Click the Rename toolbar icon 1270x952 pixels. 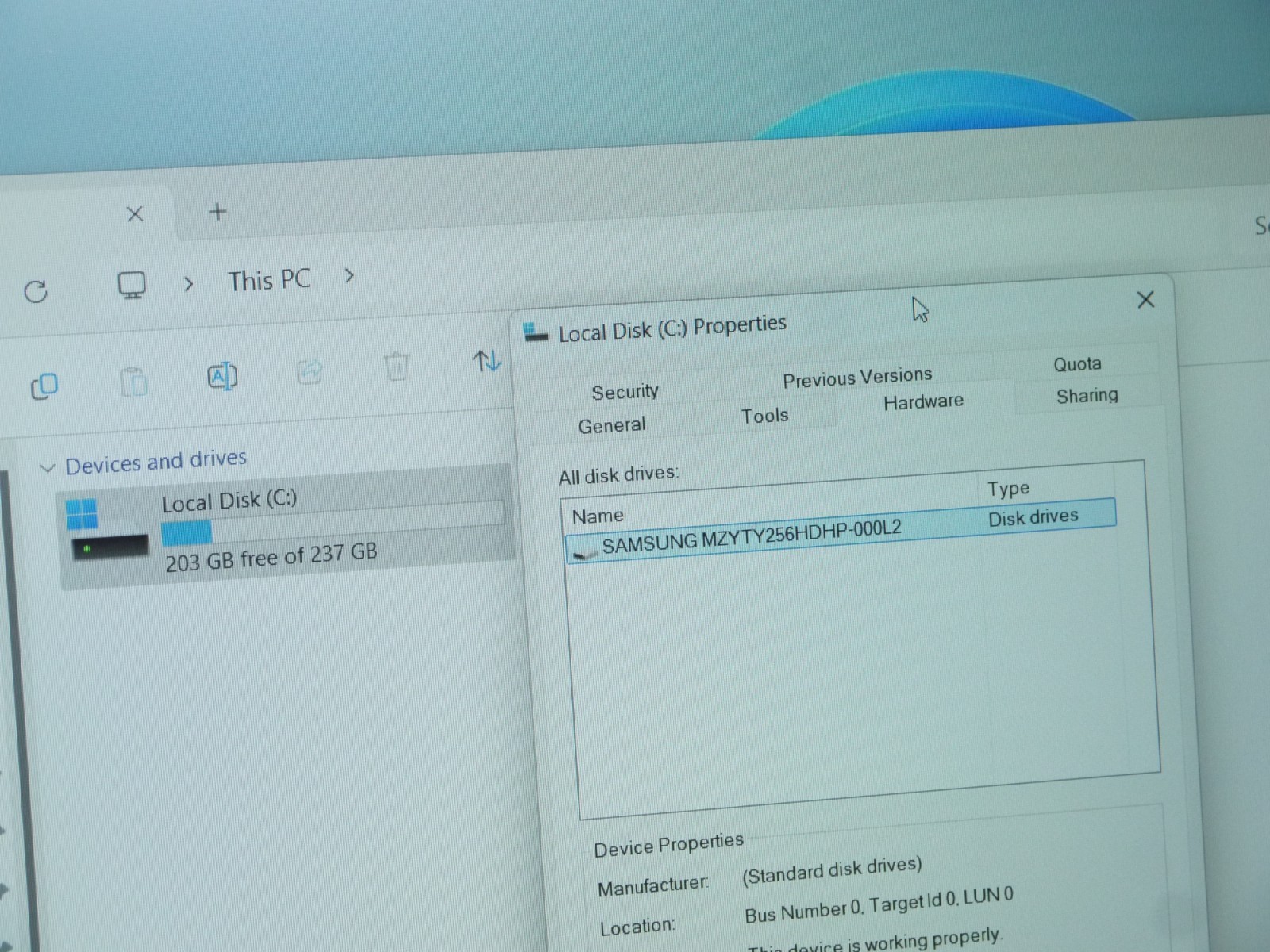(222, 376)
